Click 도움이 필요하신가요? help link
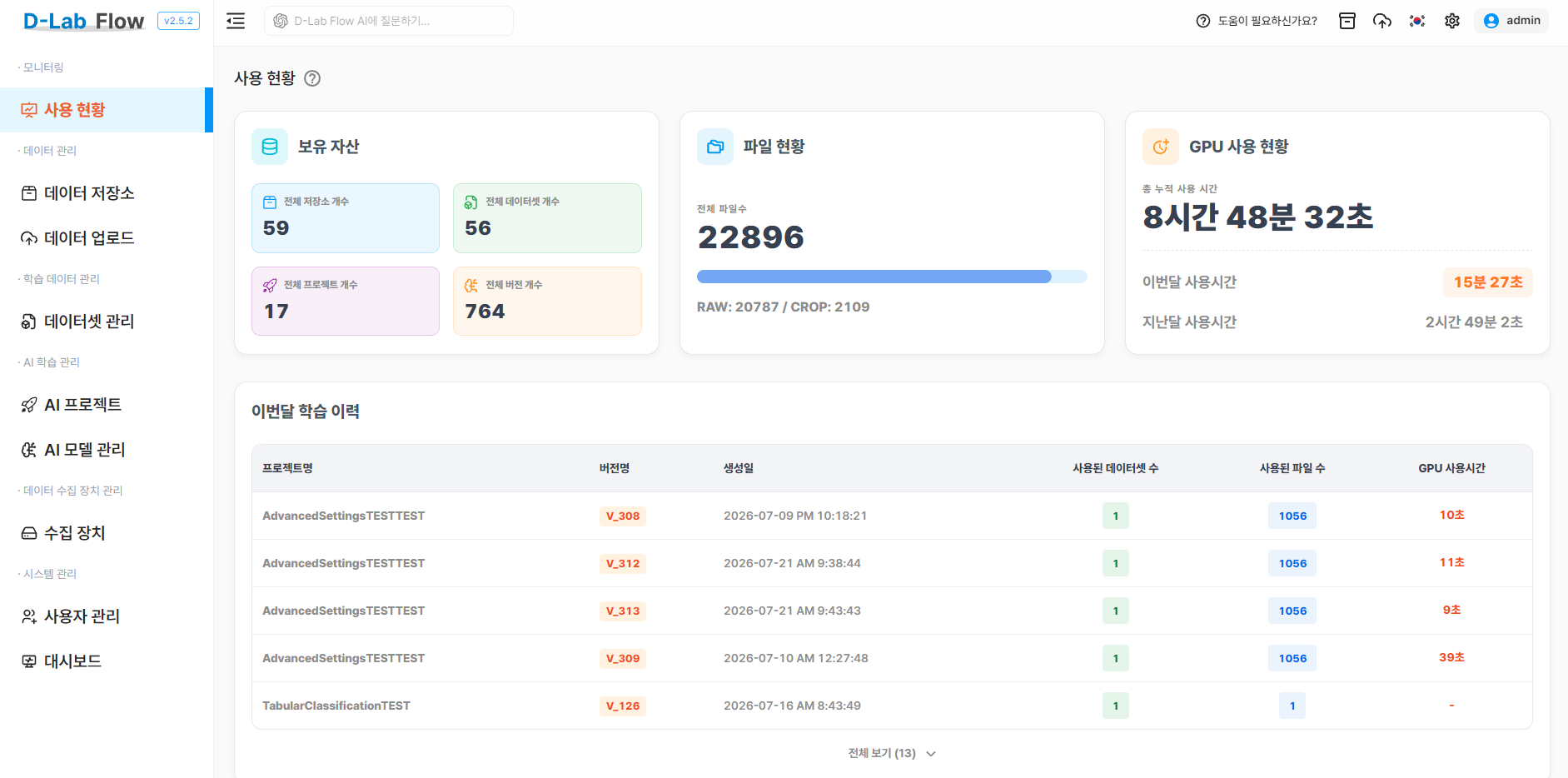The width and height of the screenshot is (1568, 778). (x=1267, y=21)
